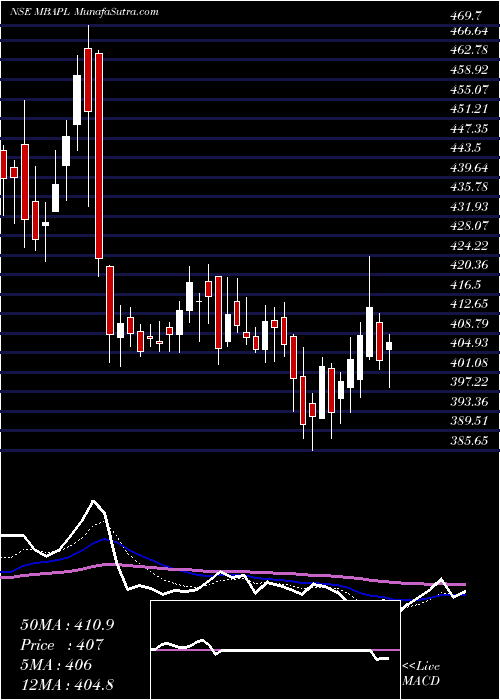Click the 455.07 price label
Viewport: 500px width, 700px height.
click(x=469, y=90)
